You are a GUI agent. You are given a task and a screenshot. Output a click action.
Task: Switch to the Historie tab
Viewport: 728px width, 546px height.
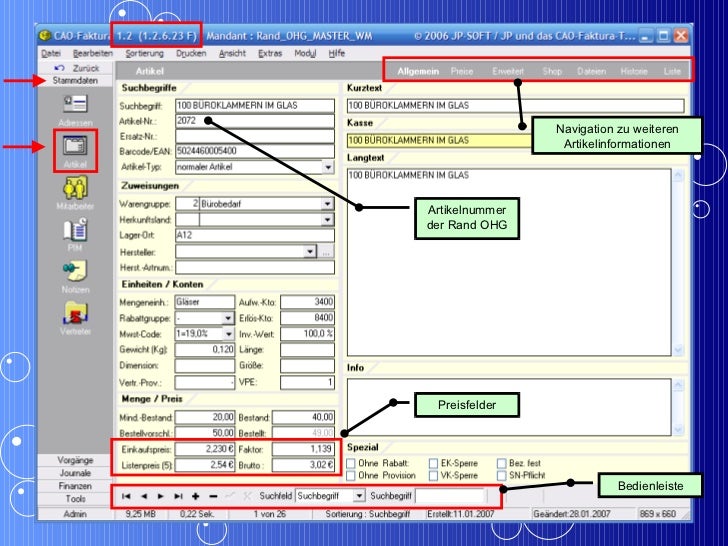634,71
